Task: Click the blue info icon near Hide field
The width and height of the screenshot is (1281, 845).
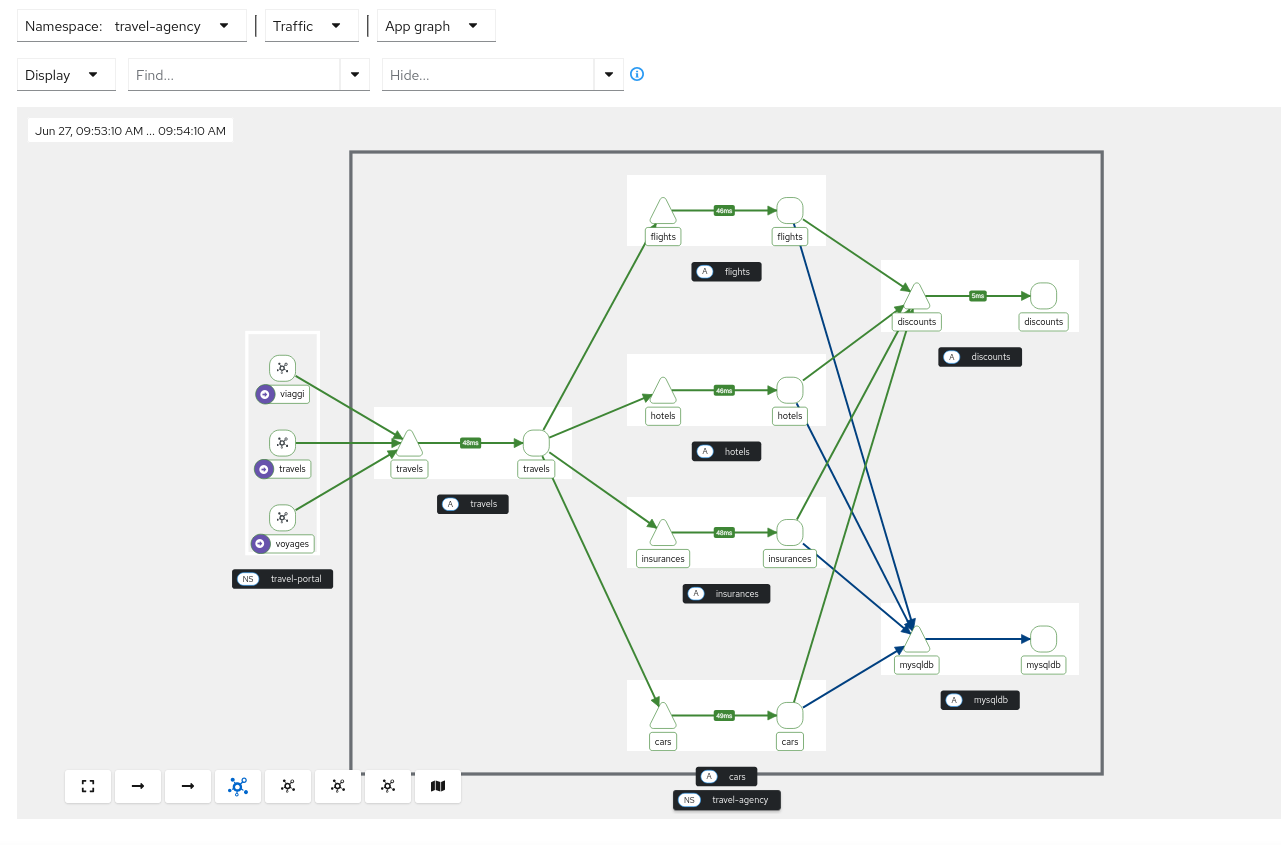Action: pos(636,74)
